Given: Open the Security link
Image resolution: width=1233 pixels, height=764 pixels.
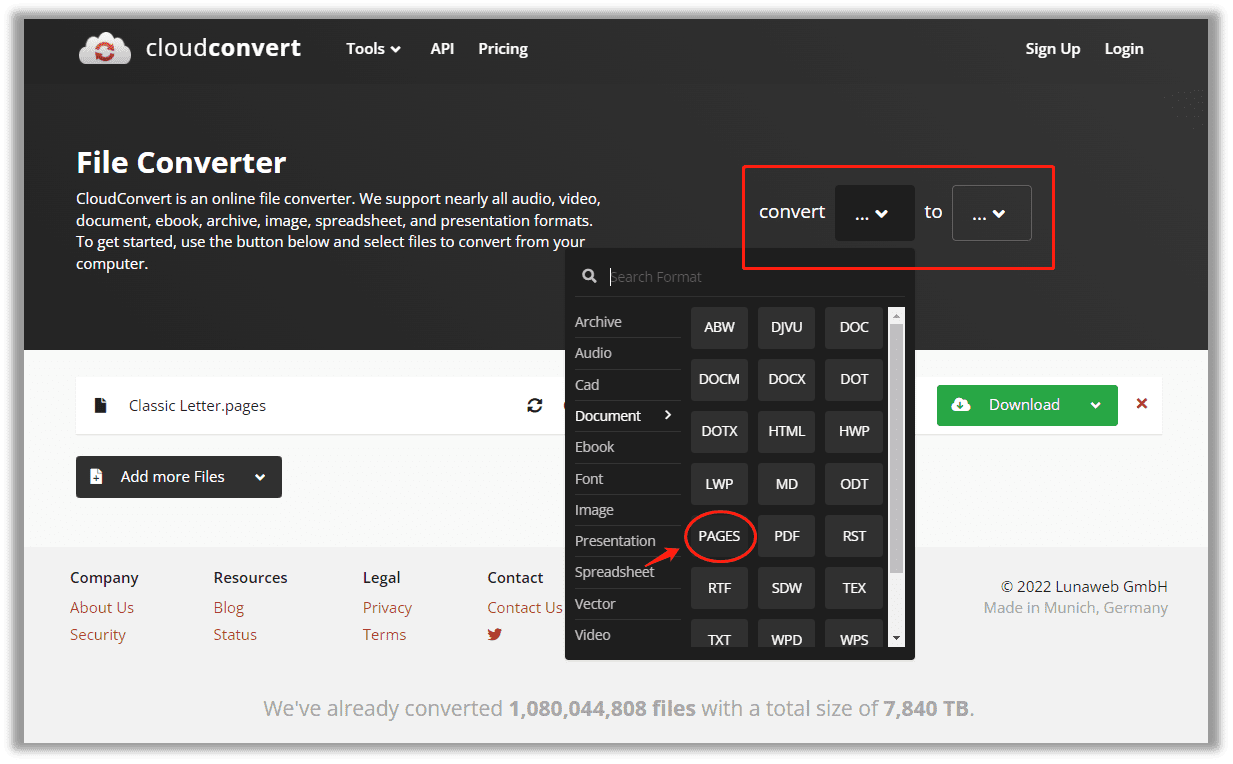Looking at the screenshot, I should coord(98,634).
